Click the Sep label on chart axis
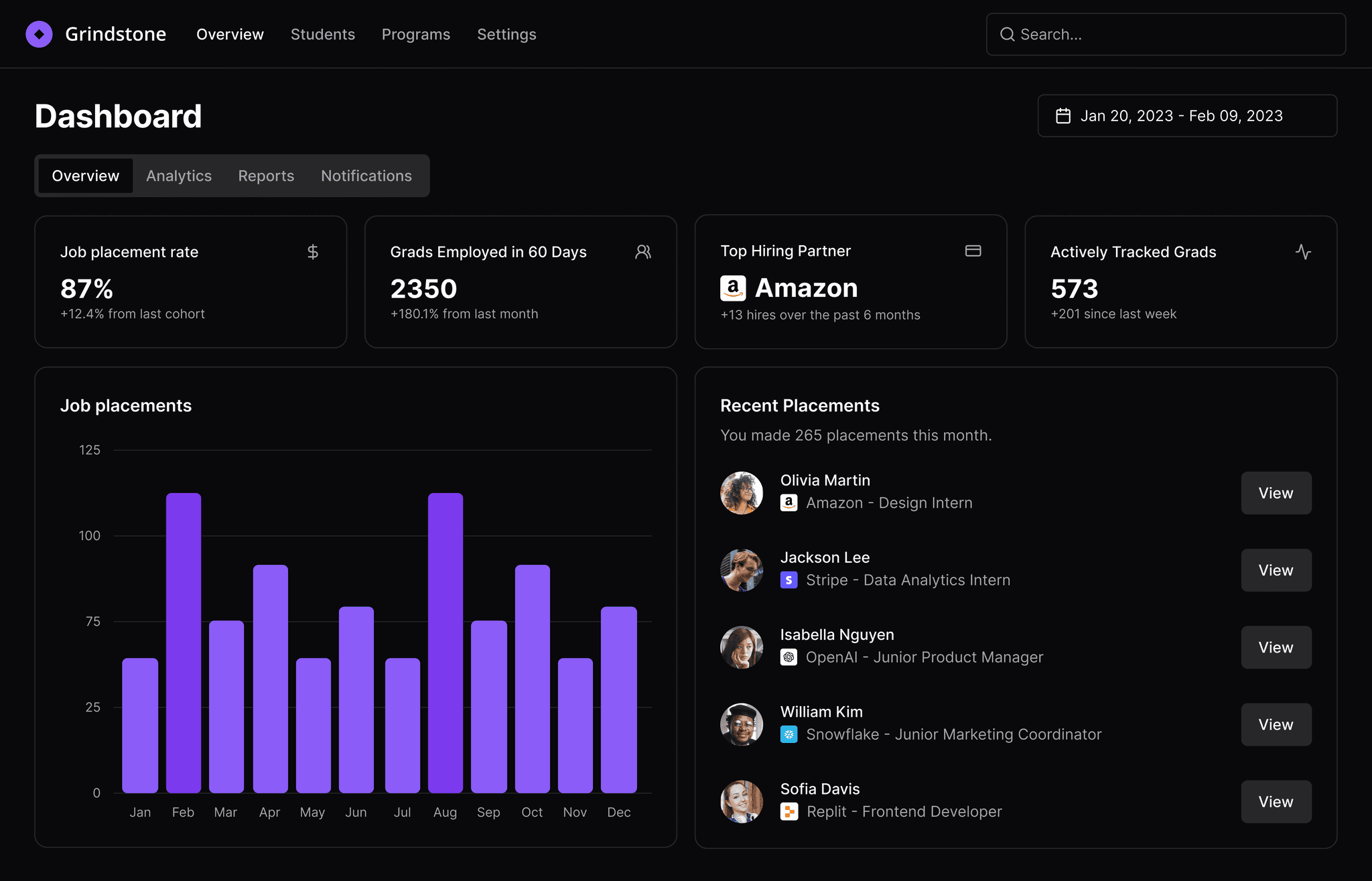Screen dimensions: 1372x881 pos(488,812)
